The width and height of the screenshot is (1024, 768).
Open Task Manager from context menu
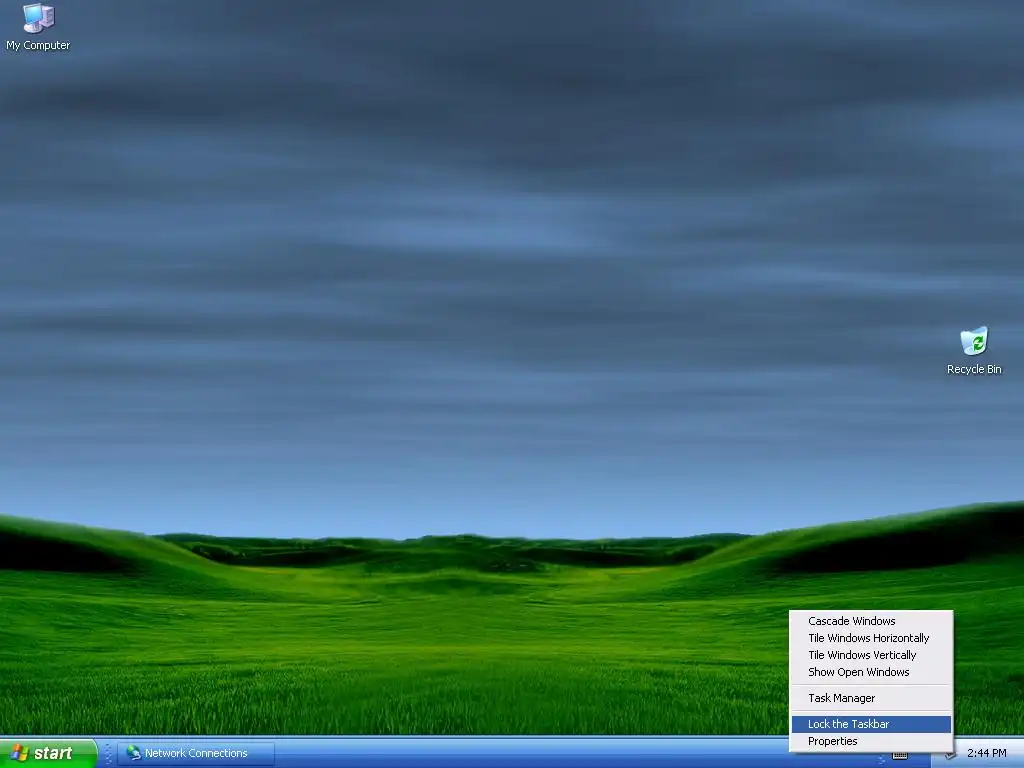(x=871, y=698)
